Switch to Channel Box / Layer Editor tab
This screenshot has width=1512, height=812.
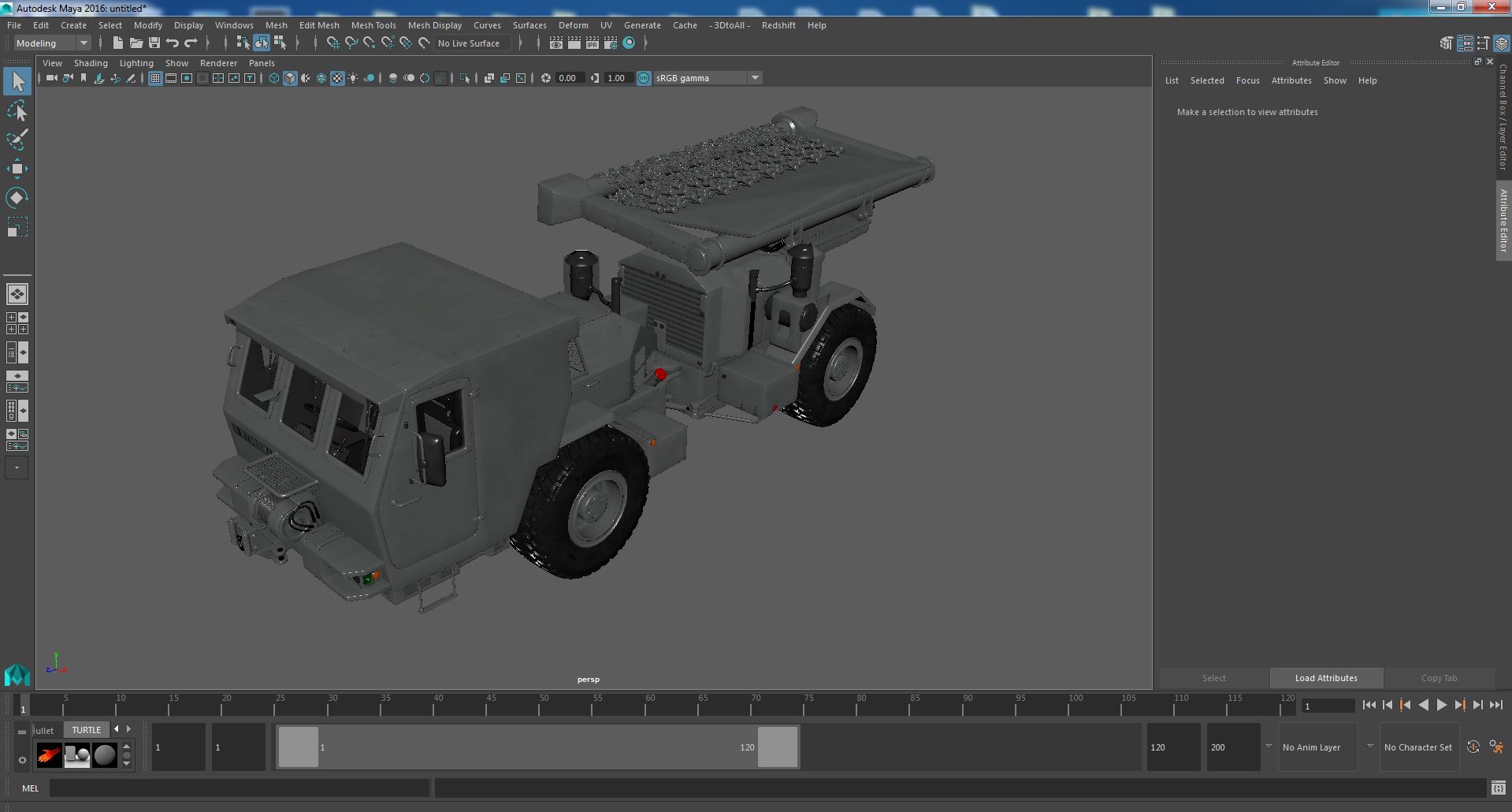click(x=1503, y=117)
